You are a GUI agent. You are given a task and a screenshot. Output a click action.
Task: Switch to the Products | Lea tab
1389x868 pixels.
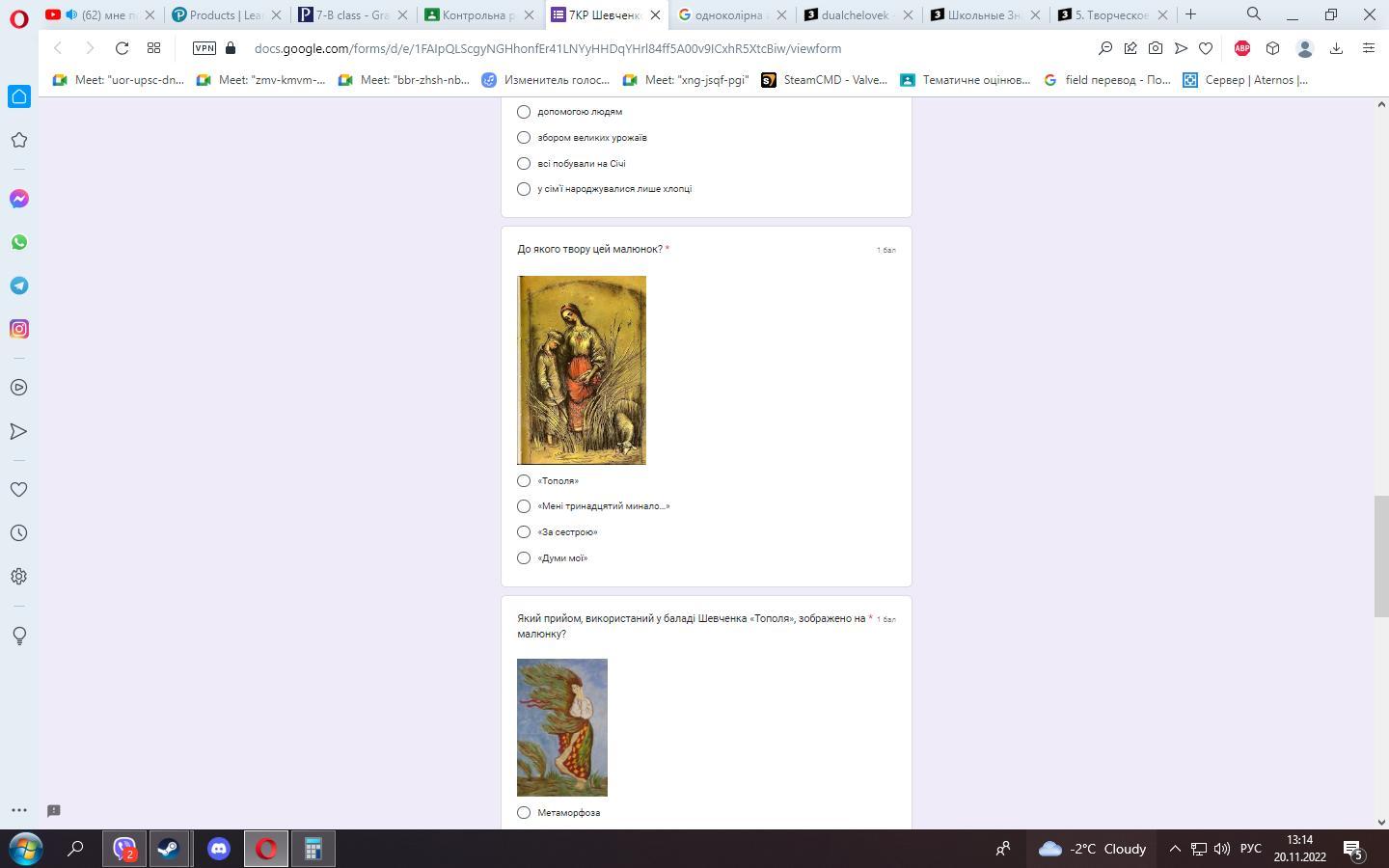(x=227, y=14)
